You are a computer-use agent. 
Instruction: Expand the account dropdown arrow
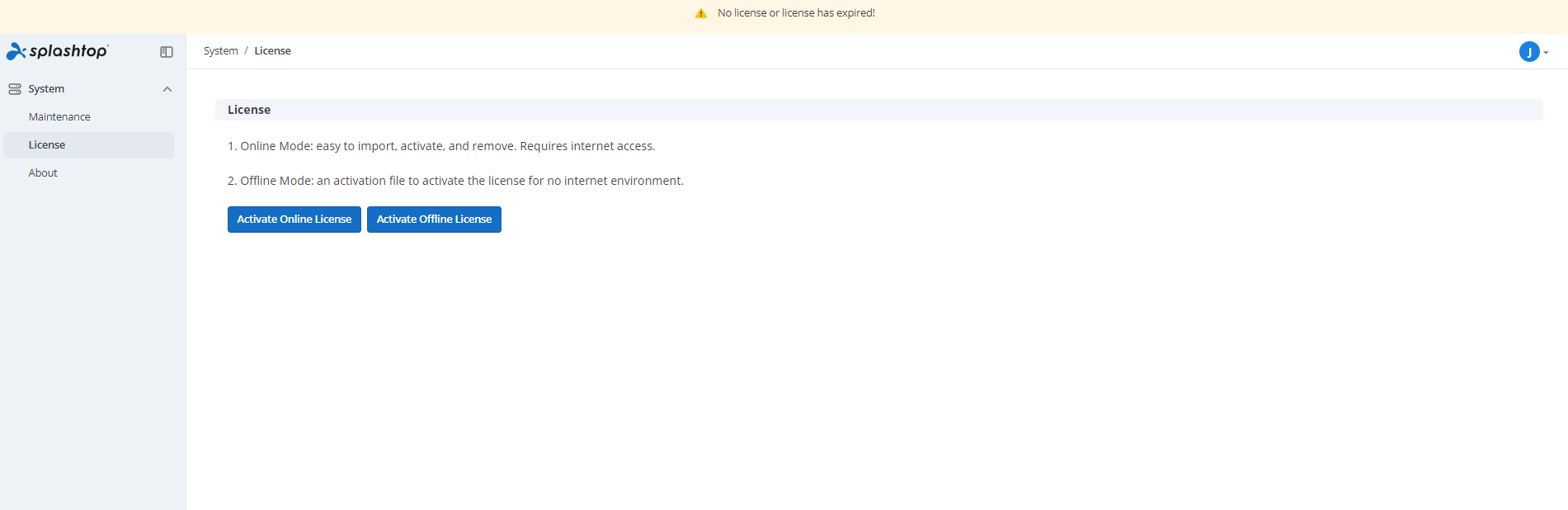coord(1546,53)
